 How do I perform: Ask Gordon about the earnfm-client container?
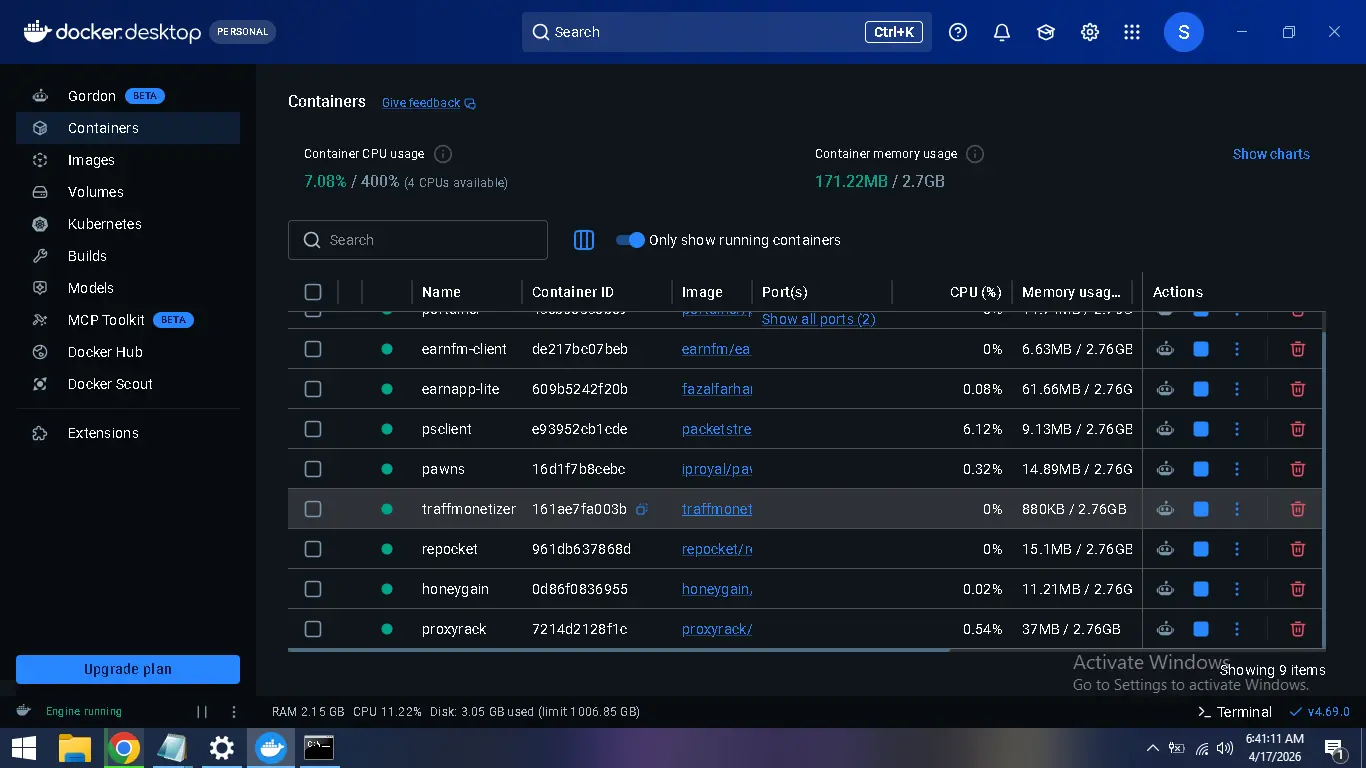tap(1165, 349)
